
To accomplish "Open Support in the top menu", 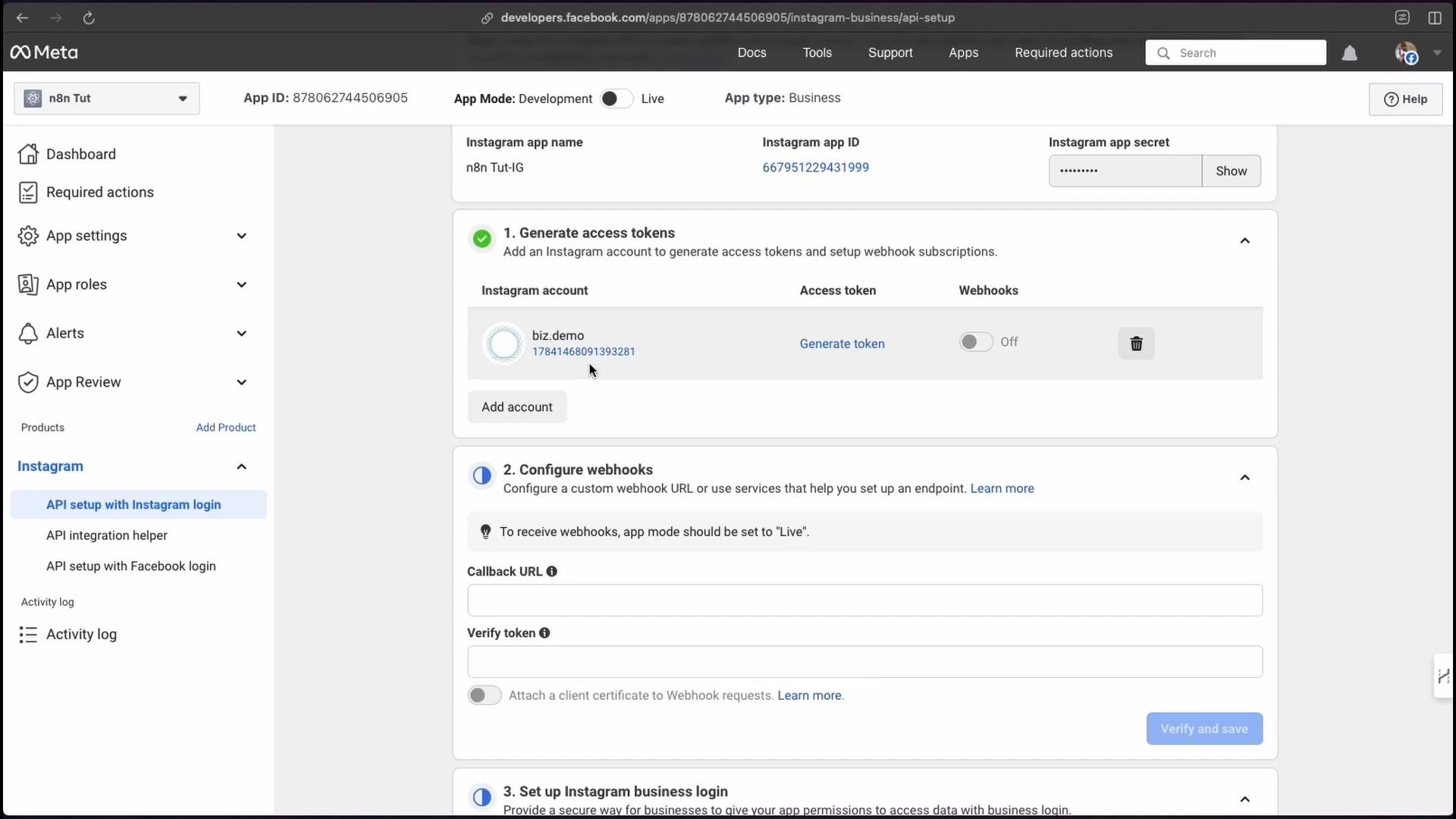I will coord(890,52).
